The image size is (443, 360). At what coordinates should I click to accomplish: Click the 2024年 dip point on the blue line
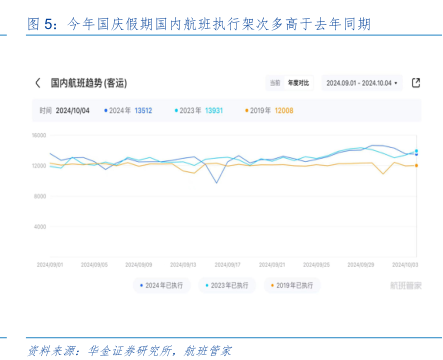pyautogui.click(x=217, y=183)
